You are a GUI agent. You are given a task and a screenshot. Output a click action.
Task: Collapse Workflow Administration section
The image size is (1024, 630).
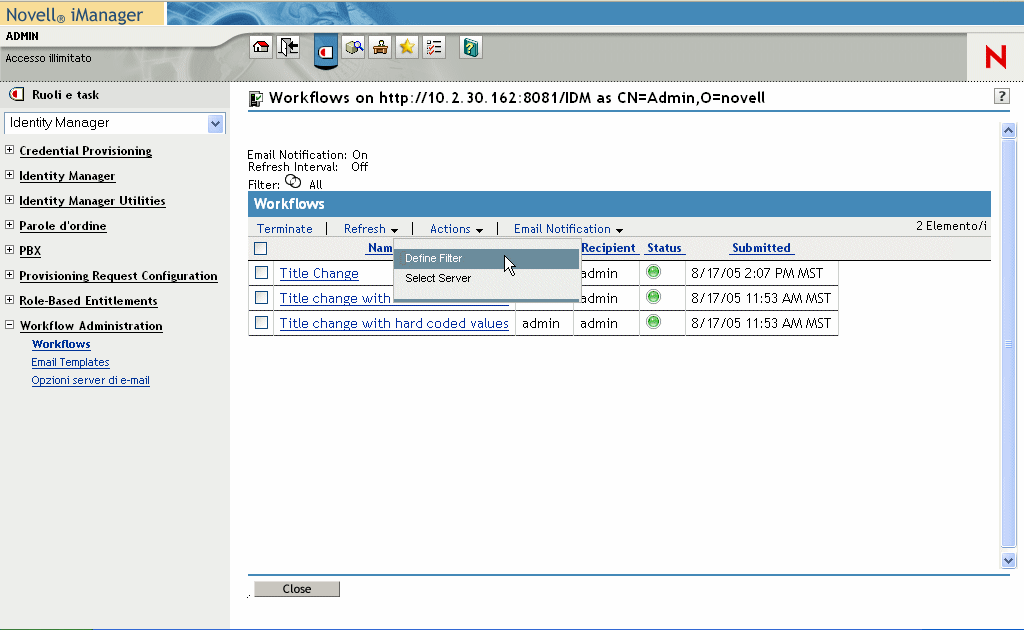10,326
